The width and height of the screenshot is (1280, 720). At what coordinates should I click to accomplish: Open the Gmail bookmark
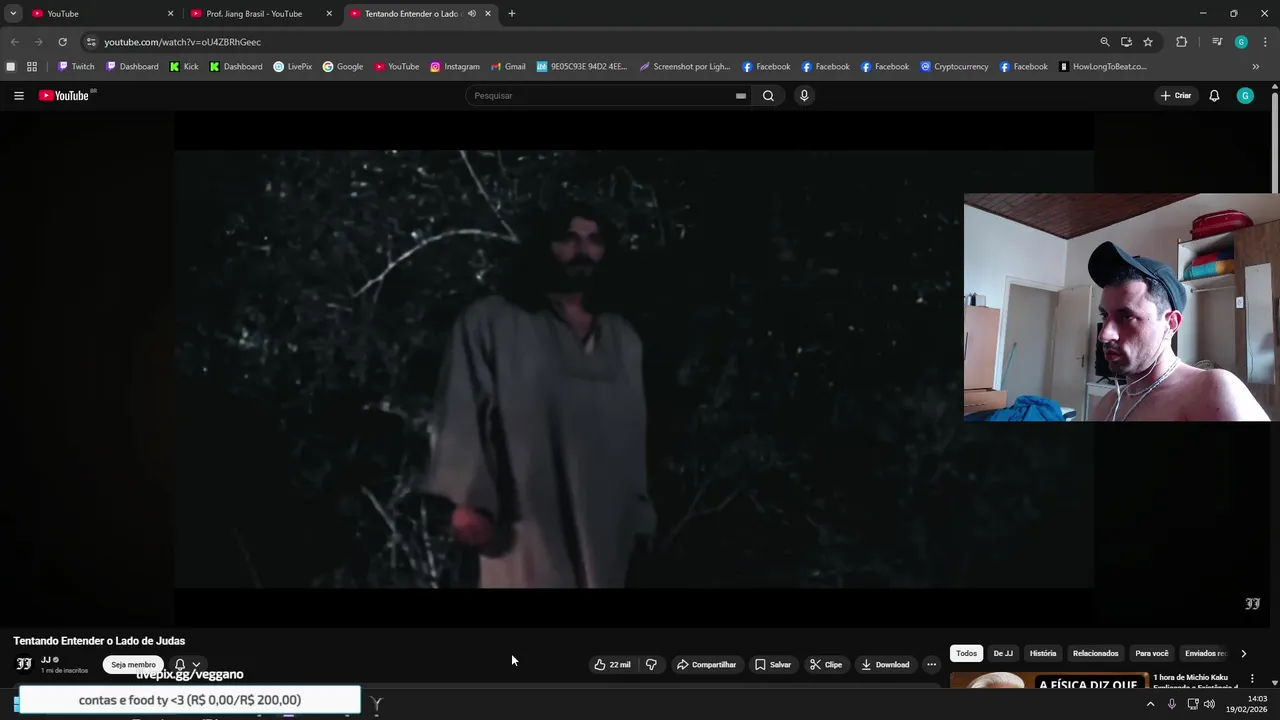tap(508, 67)
